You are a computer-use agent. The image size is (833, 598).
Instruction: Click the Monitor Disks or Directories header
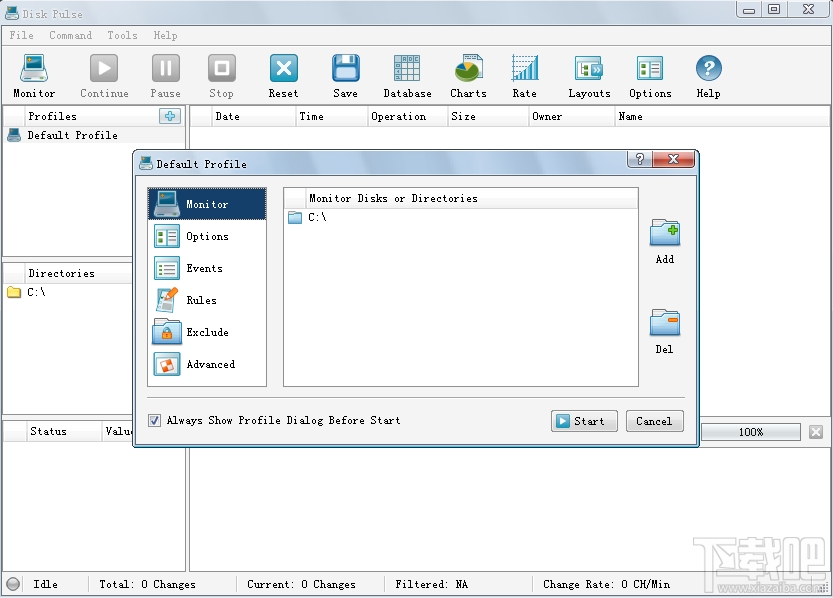472,198
